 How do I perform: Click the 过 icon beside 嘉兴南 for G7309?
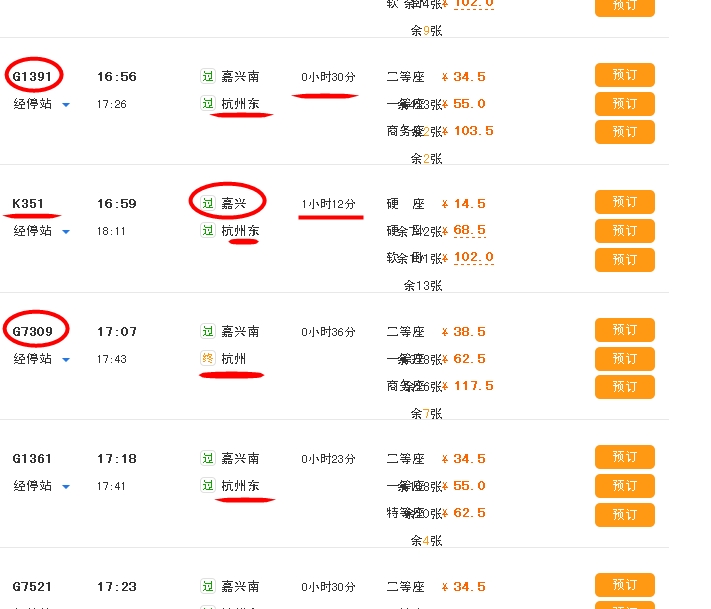[208, 331]
